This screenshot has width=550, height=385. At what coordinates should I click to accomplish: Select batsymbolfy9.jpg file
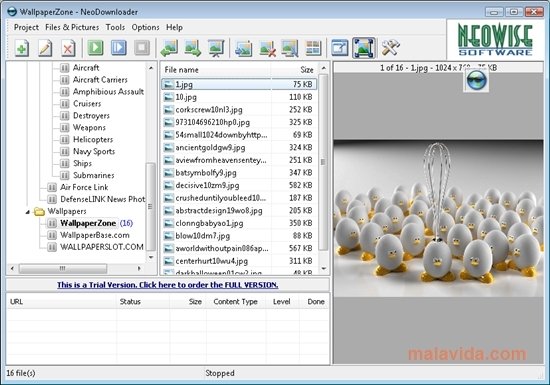pos(239,173)
